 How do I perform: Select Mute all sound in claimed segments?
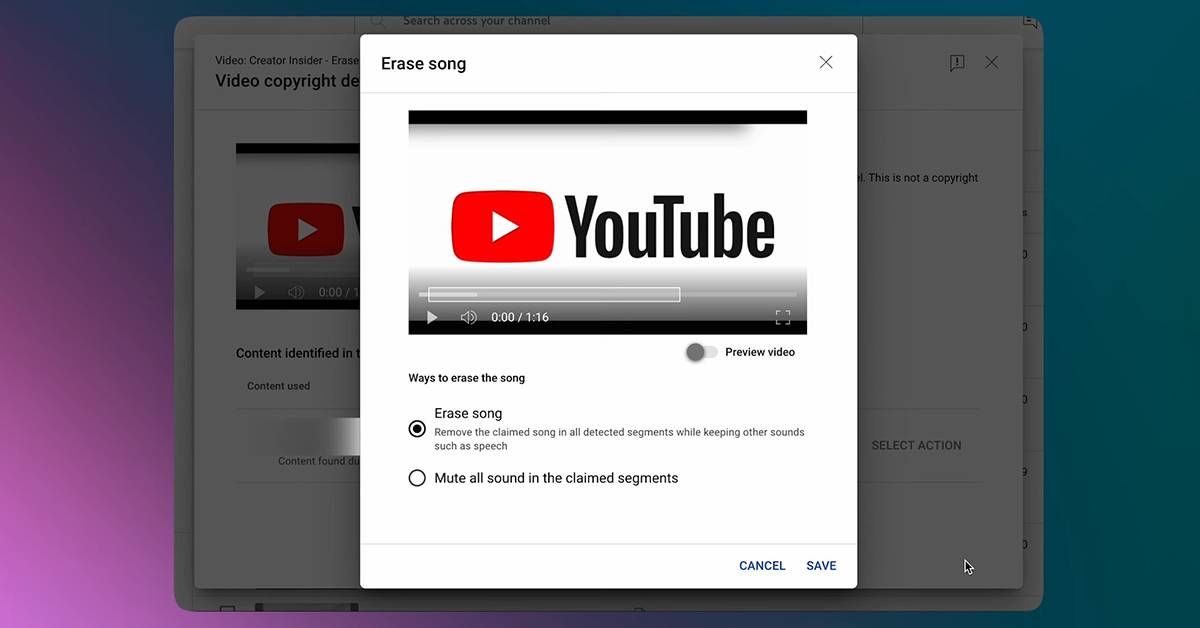417,478
